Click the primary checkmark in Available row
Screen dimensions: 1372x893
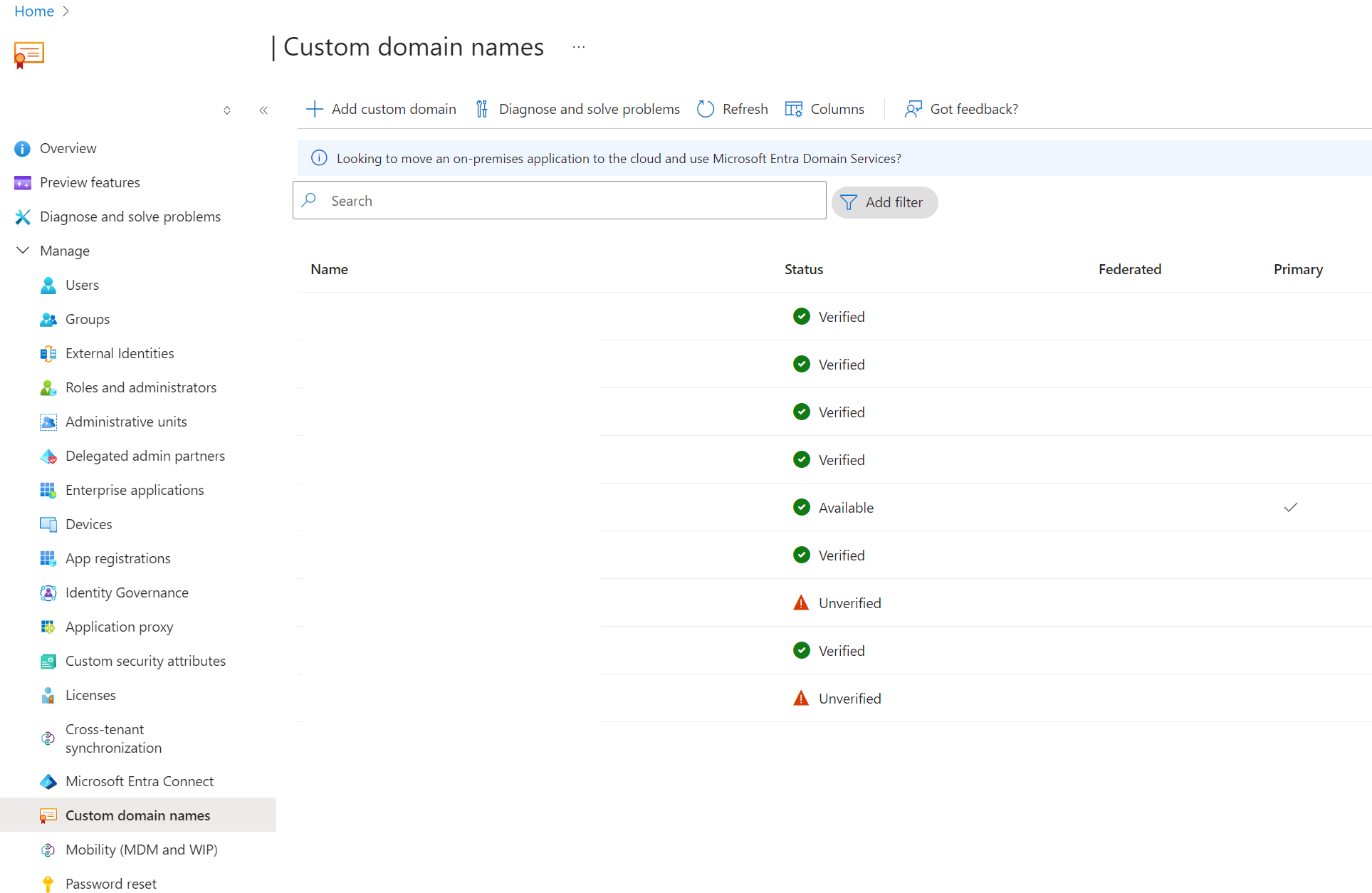[x=1291, y=508]
